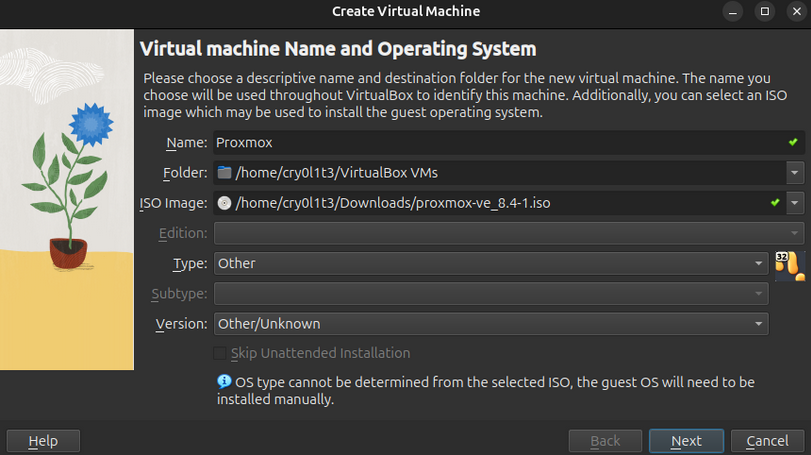Click the 32-bit OS type icon

tap(789, 265)
